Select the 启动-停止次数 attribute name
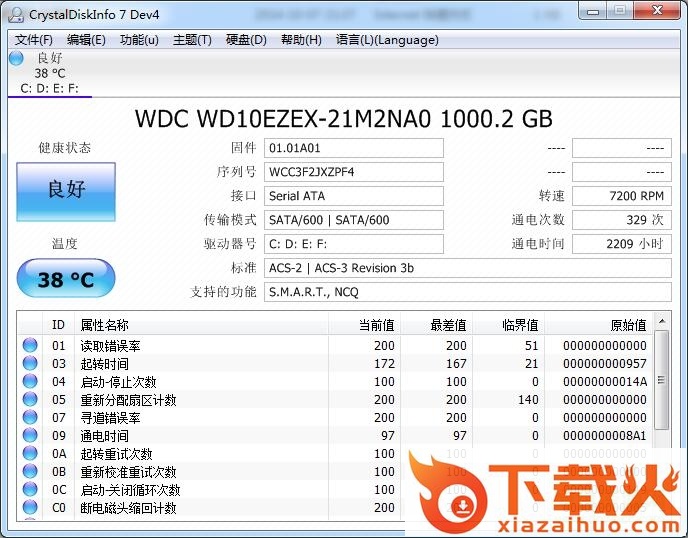The image size is (688, 538). click(118, 382)
